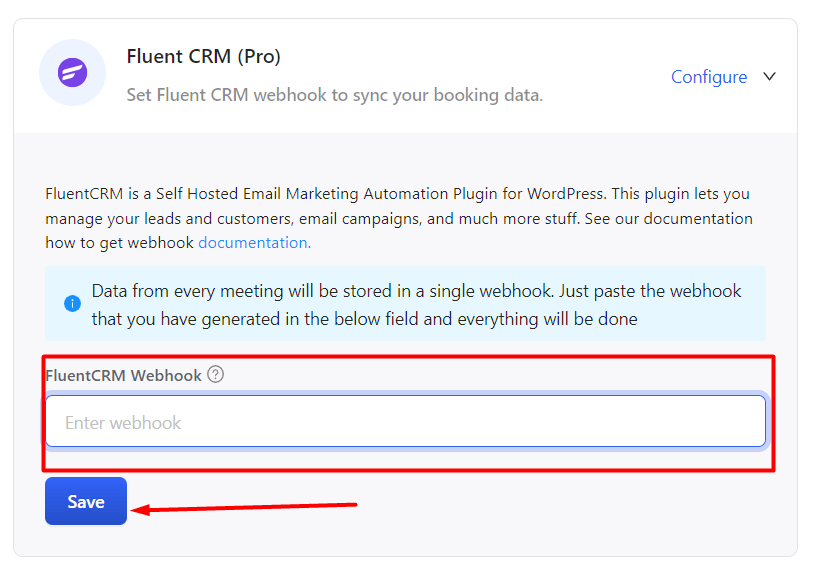Viewport: 815px width, 568px height.
Task: Click the purple Fluent CRM logo icon
Action: click(72, 72)
